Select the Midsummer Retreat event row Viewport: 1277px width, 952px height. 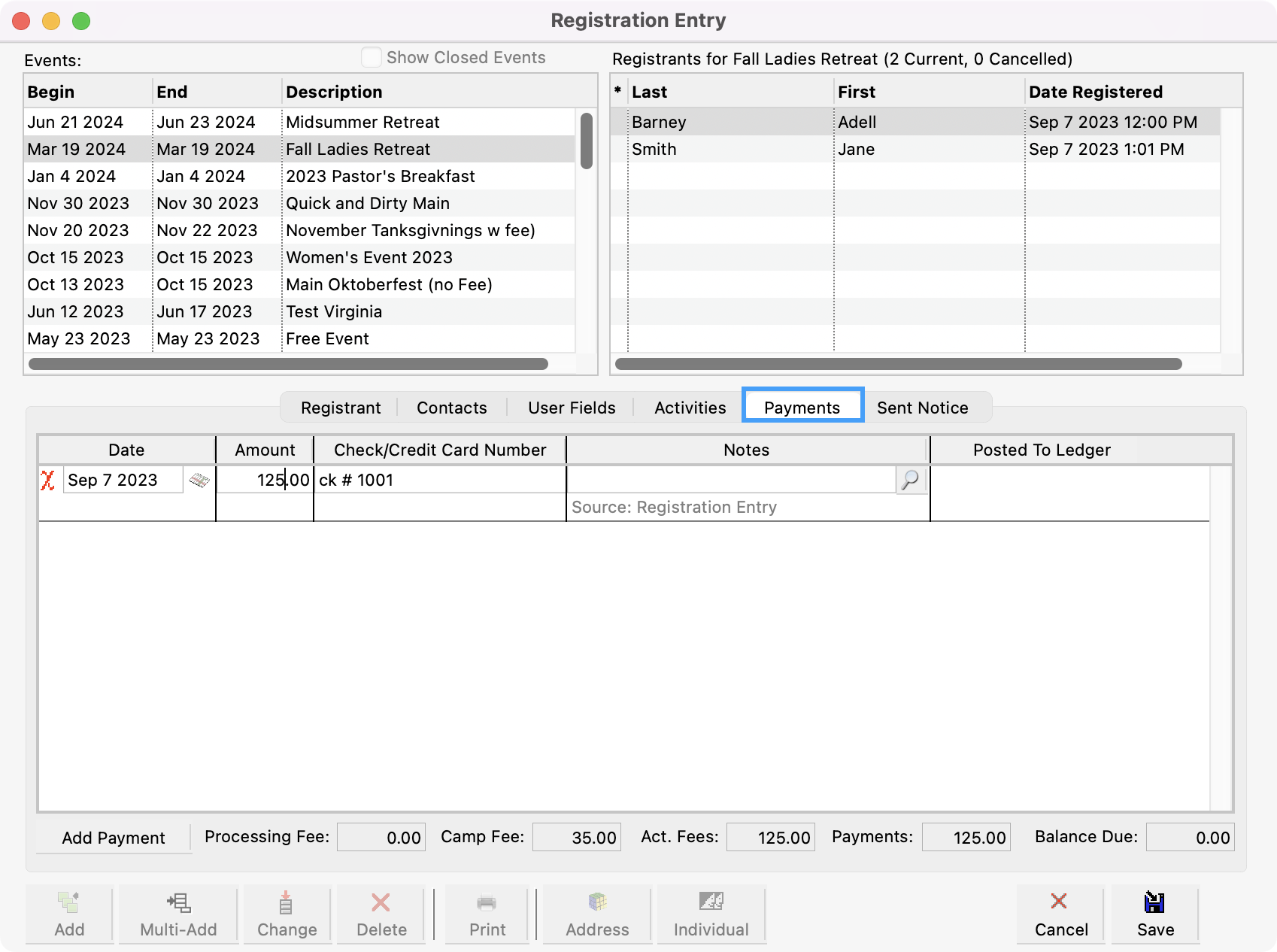(362, 122)
